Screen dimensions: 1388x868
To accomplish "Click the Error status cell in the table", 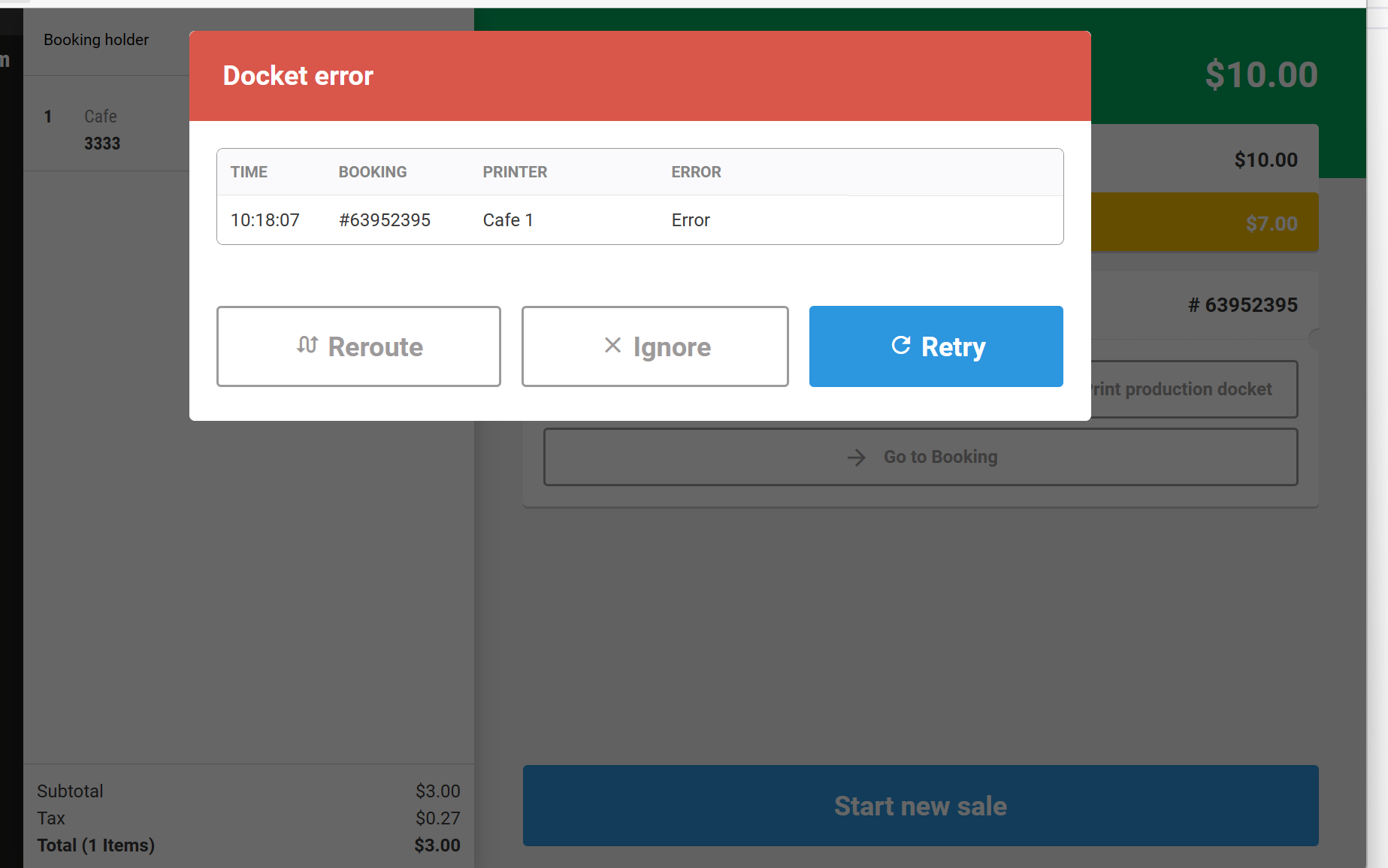I will (x=691, y=220).
